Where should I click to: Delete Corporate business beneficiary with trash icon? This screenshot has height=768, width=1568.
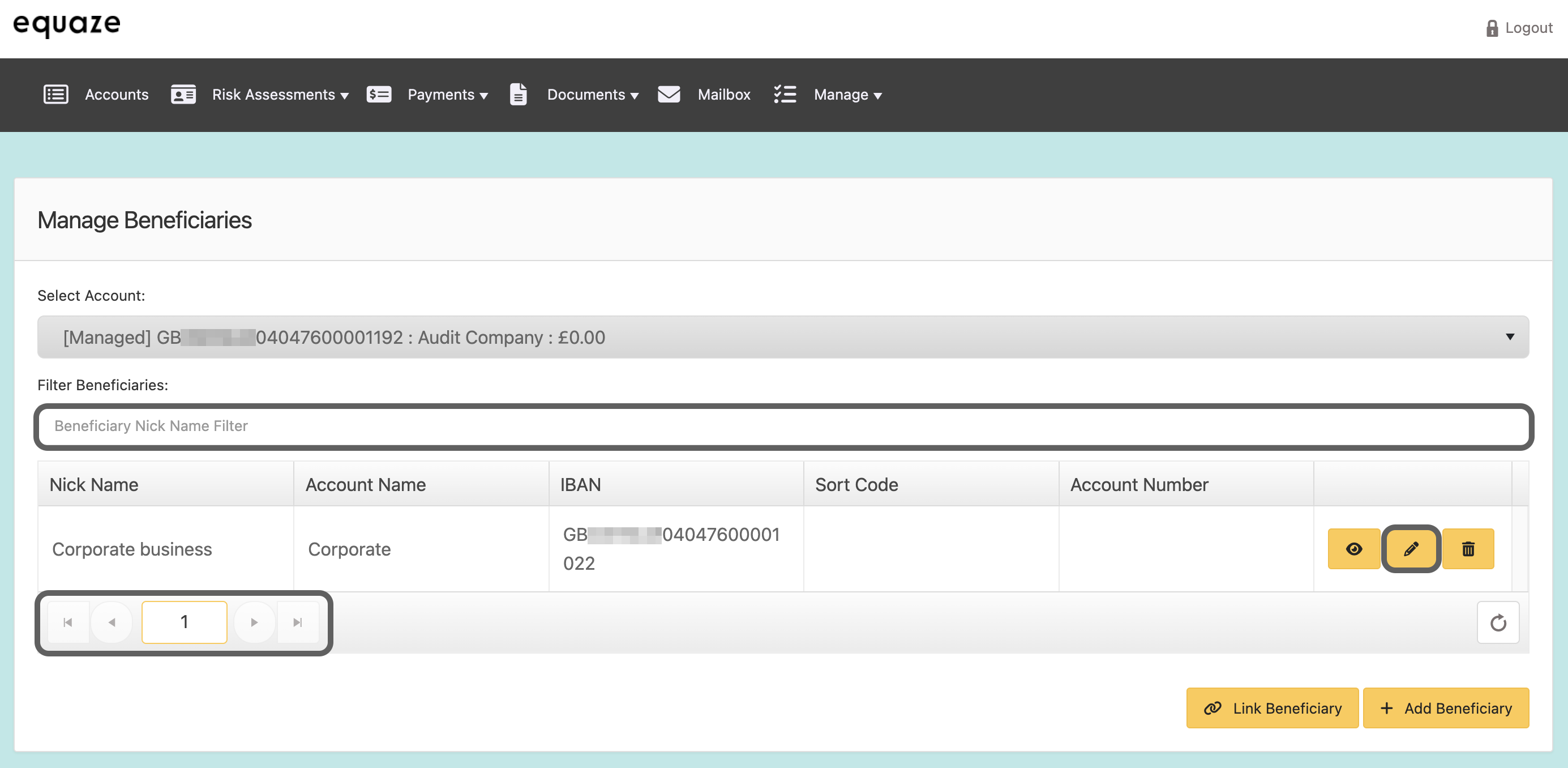[1468, 549]
